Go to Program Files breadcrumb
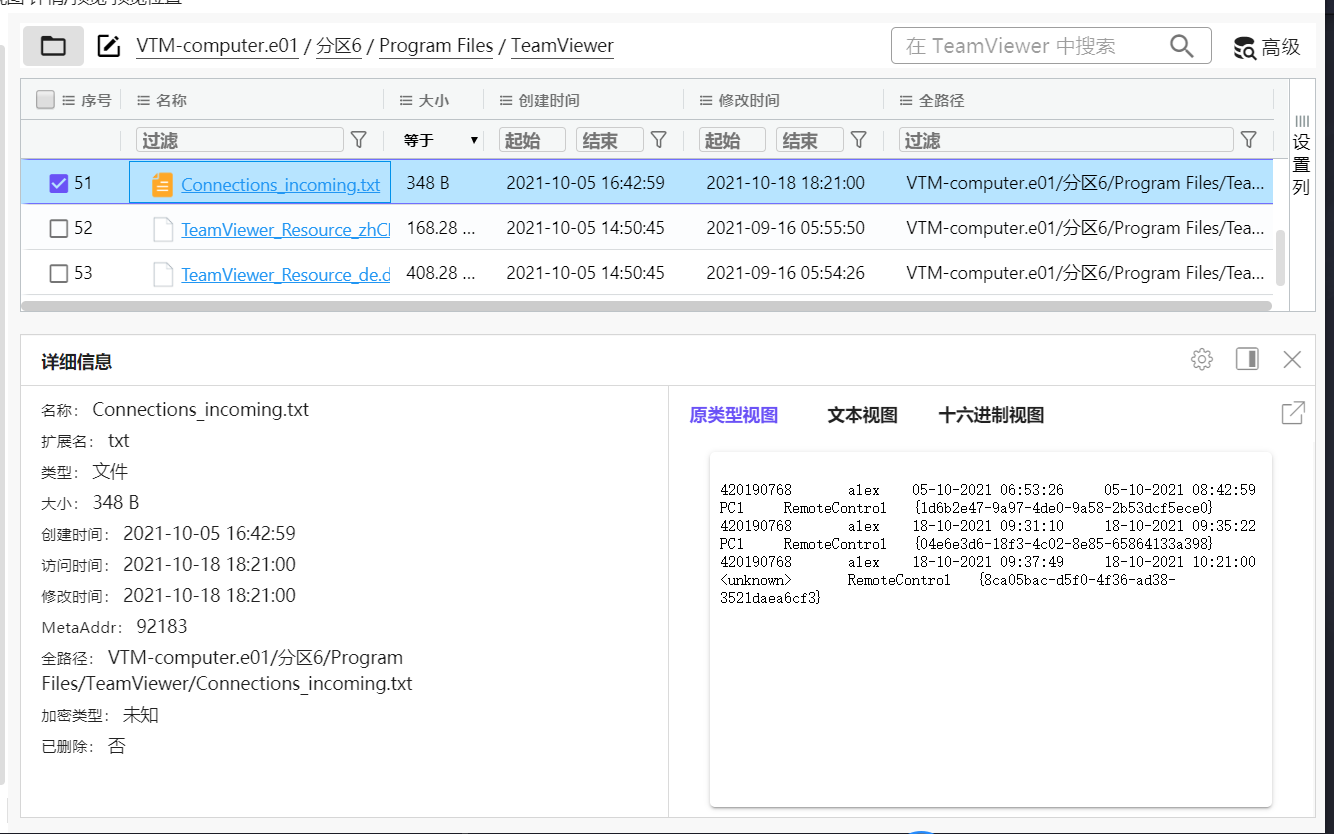This screenshot has height=834, width=1334. click(x=436, y=46)
